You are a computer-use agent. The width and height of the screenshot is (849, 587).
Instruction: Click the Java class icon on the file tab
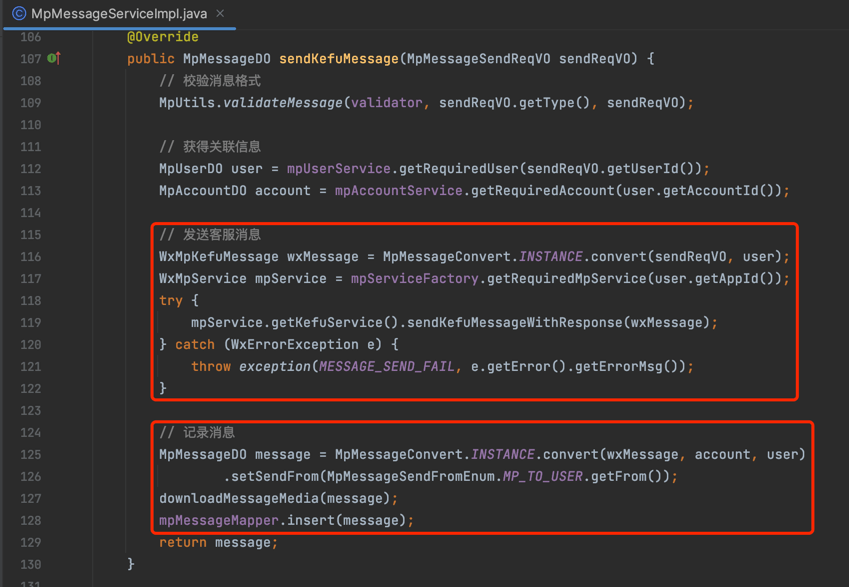point(18,14)
